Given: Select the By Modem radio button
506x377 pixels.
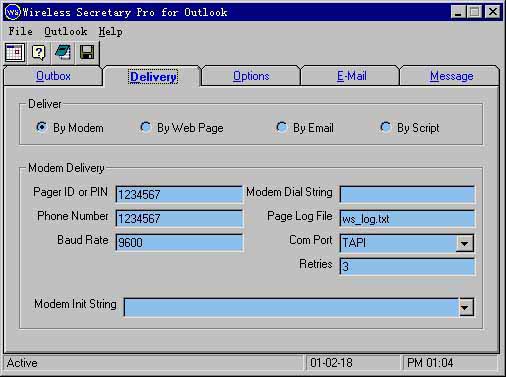Looking at the screenshot, I should (x=42, y=127).
